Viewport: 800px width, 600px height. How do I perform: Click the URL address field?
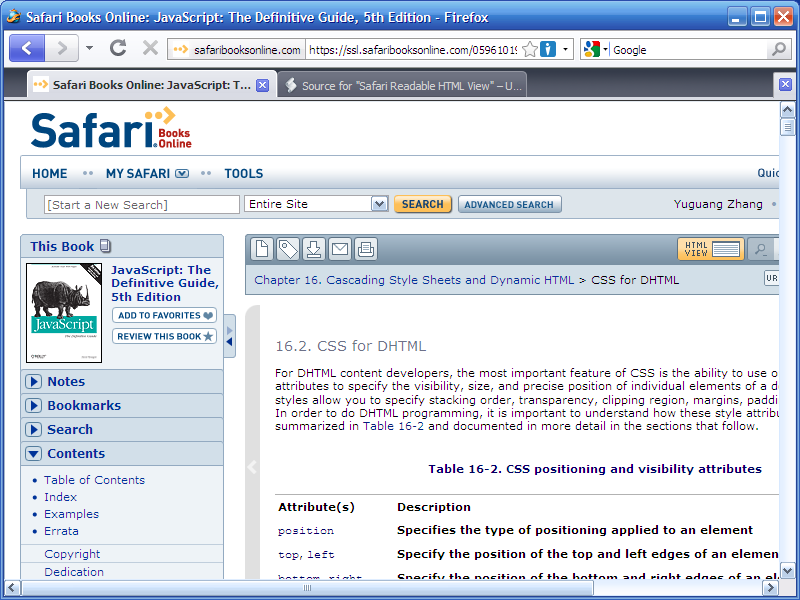point(412,49)
